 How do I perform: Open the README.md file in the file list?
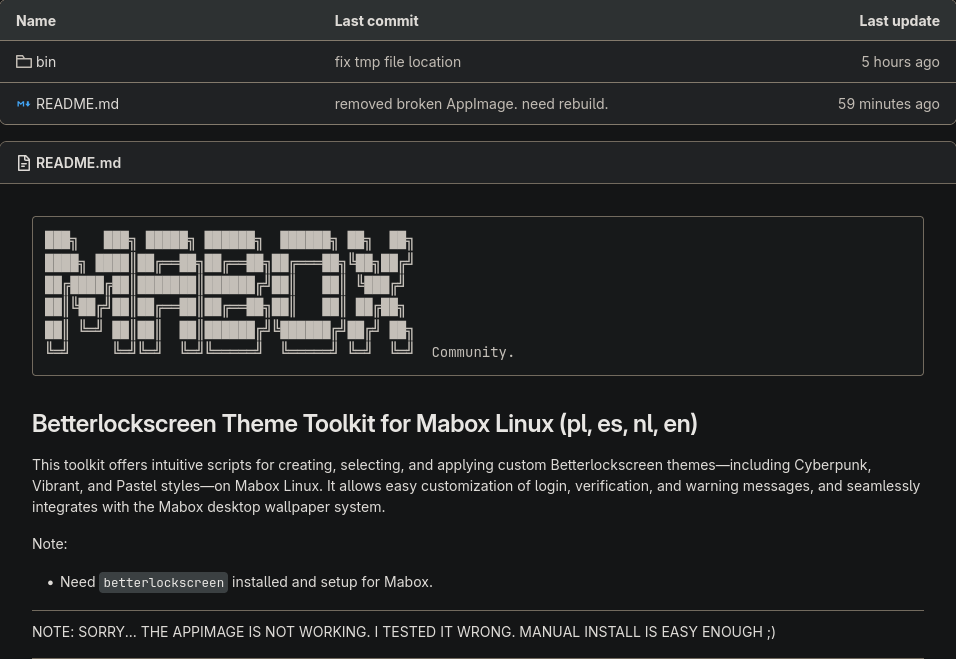[77, 104]
